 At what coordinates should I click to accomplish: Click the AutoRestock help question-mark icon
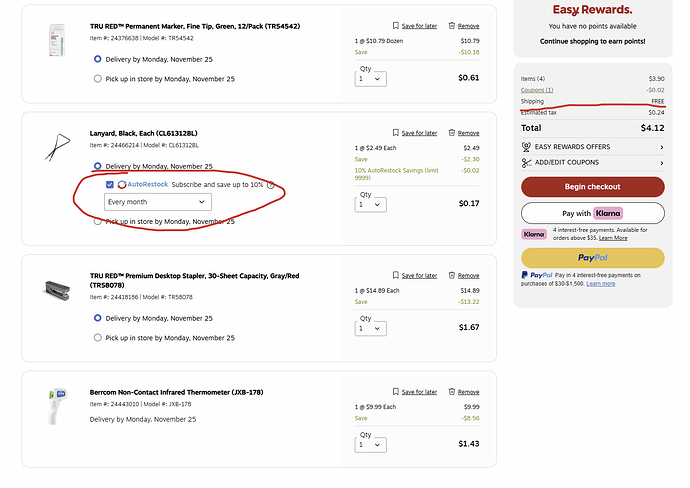(x=271, y=185)
